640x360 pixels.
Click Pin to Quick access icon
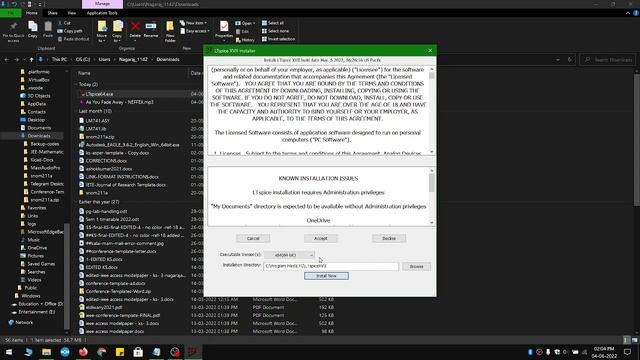(13, 31)
